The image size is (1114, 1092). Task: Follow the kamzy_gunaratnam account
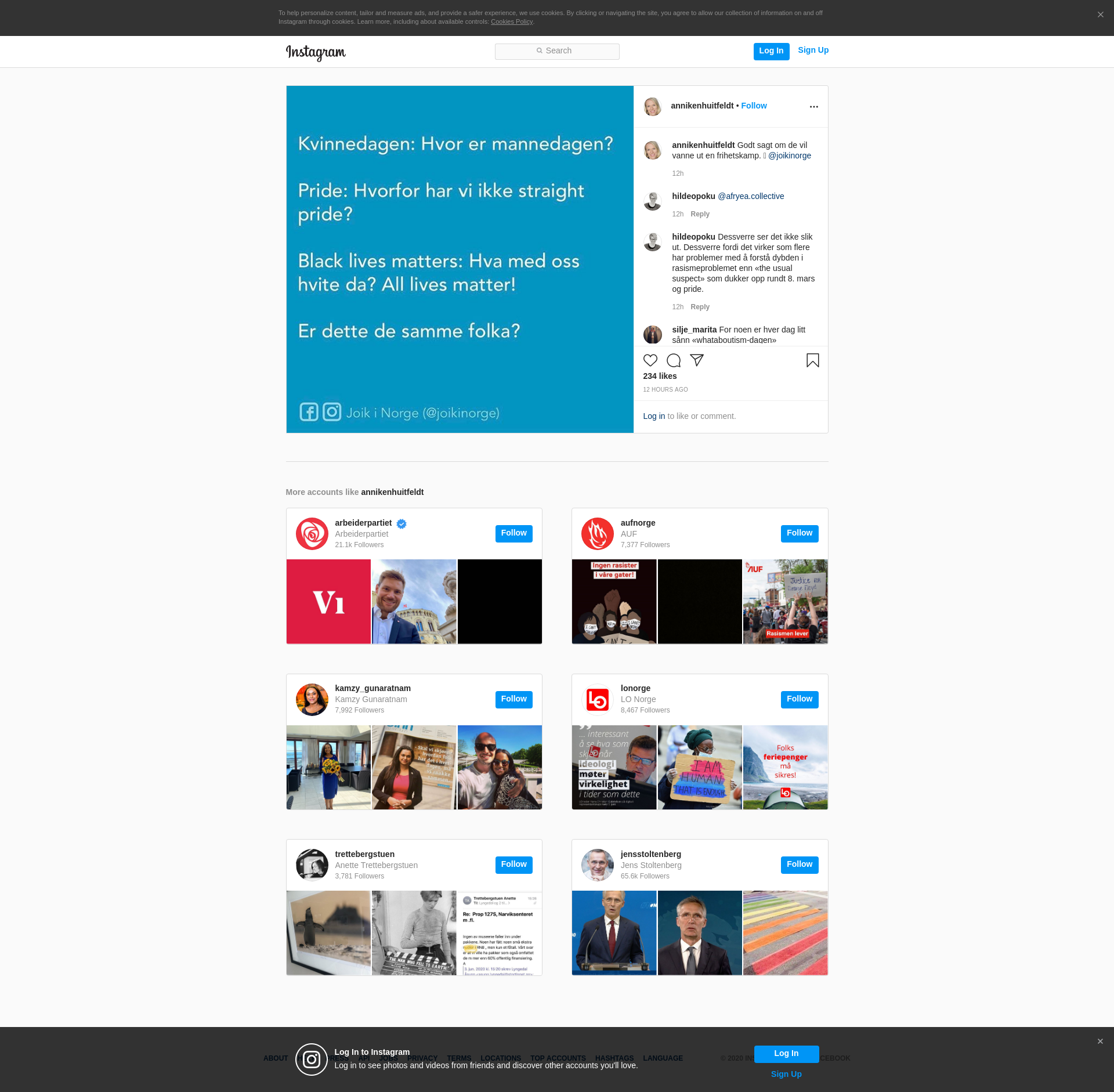(513, 700)
